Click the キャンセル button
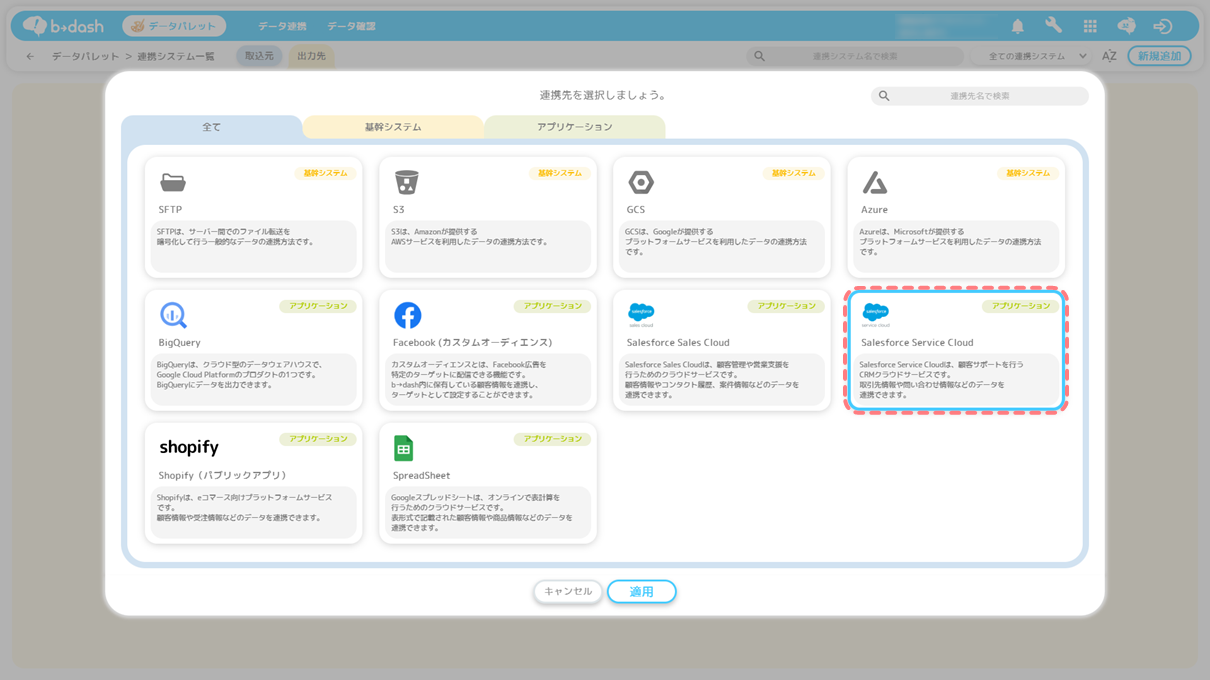 (x=568, y=592)
